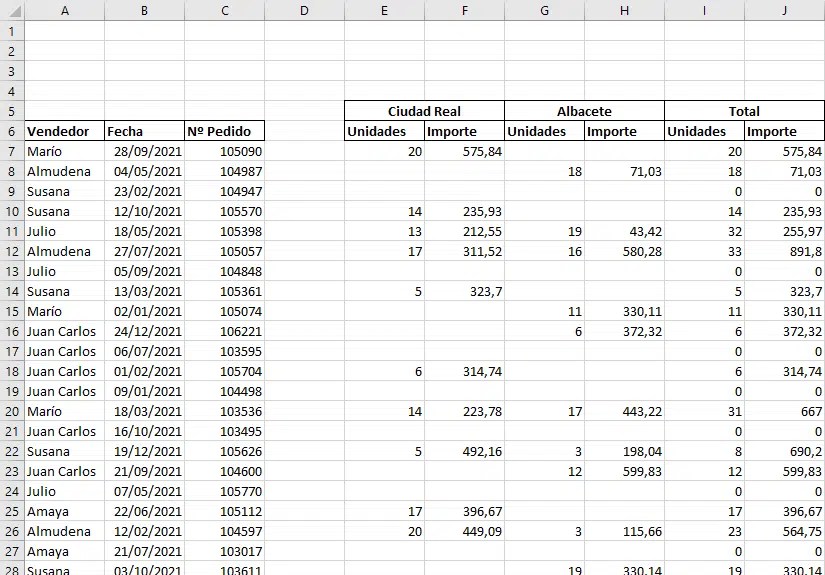Select the value 443,22
Screen dimensions: 825x575
625,411
